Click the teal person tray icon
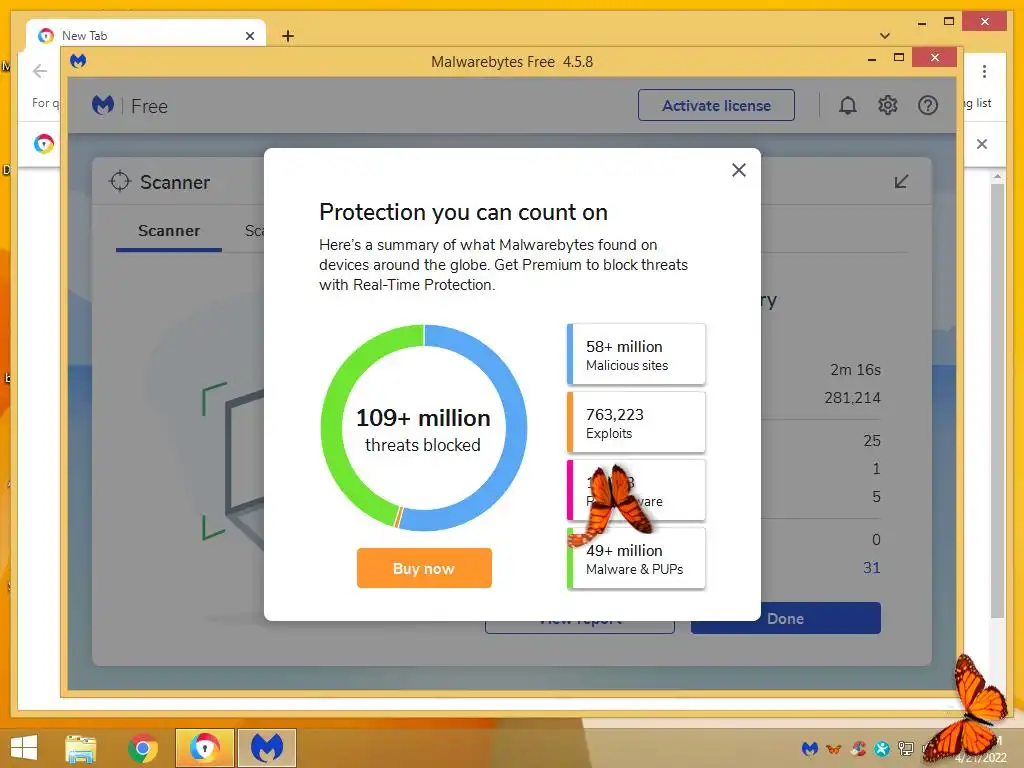Image resolution: width=1024 pixels, height=768 pixels. [x=882, y=748]
